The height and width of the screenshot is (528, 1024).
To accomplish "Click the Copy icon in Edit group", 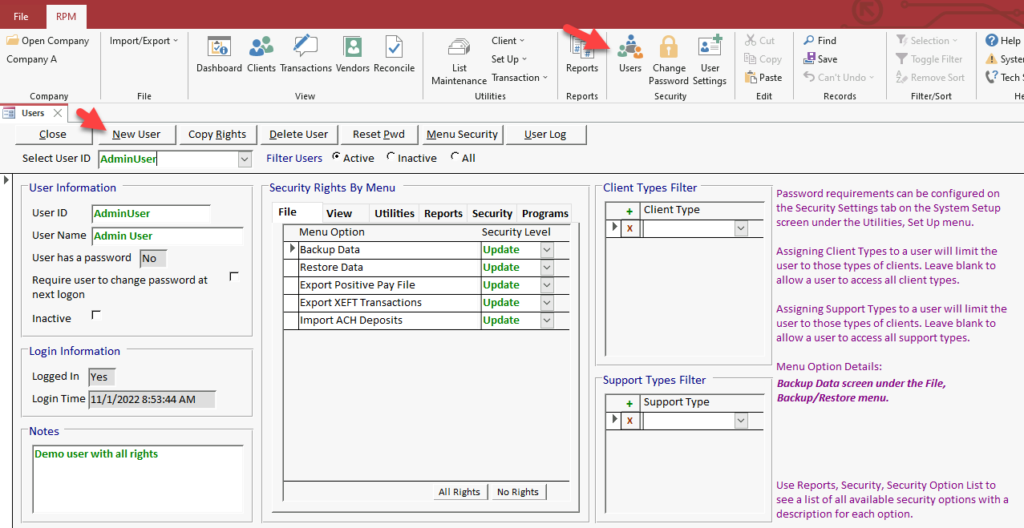I will pyautogui.click(x=750, y=59).
